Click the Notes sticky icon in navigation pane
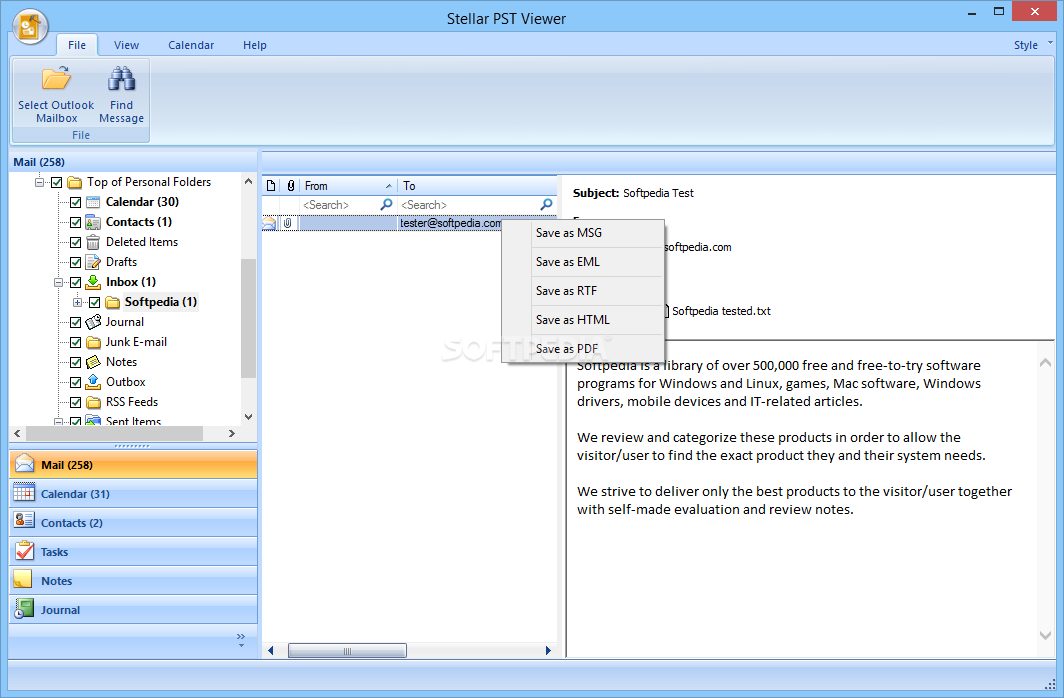The image size is (1064, 698). pos(23,580)
